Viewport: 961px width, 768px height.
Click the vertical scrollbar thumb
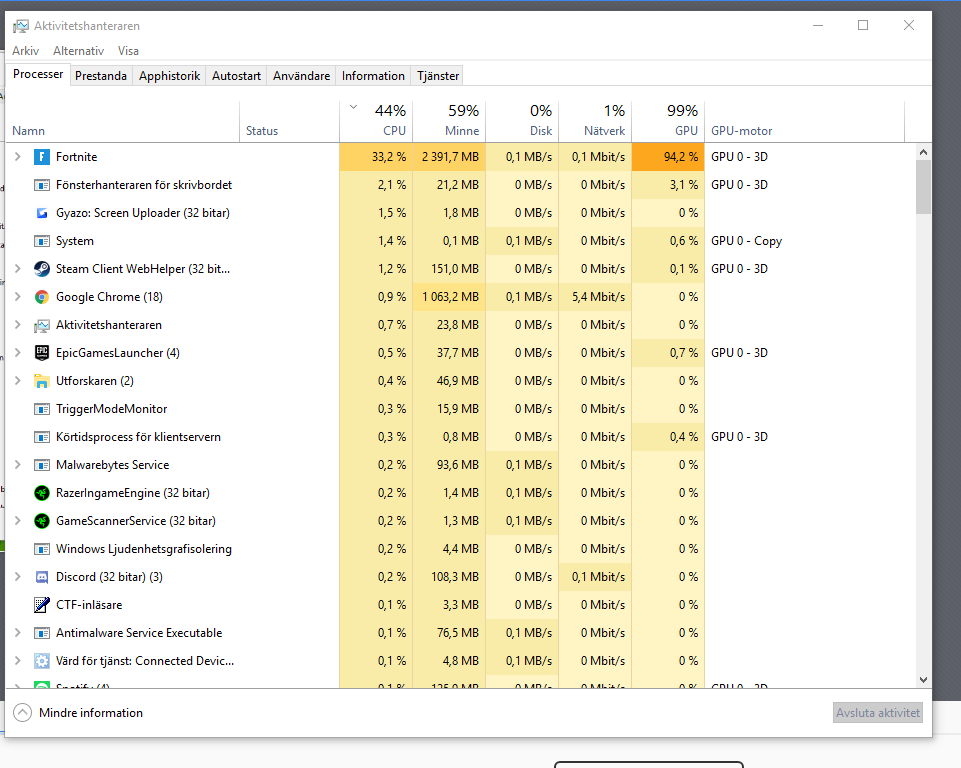tap(923, 186)
